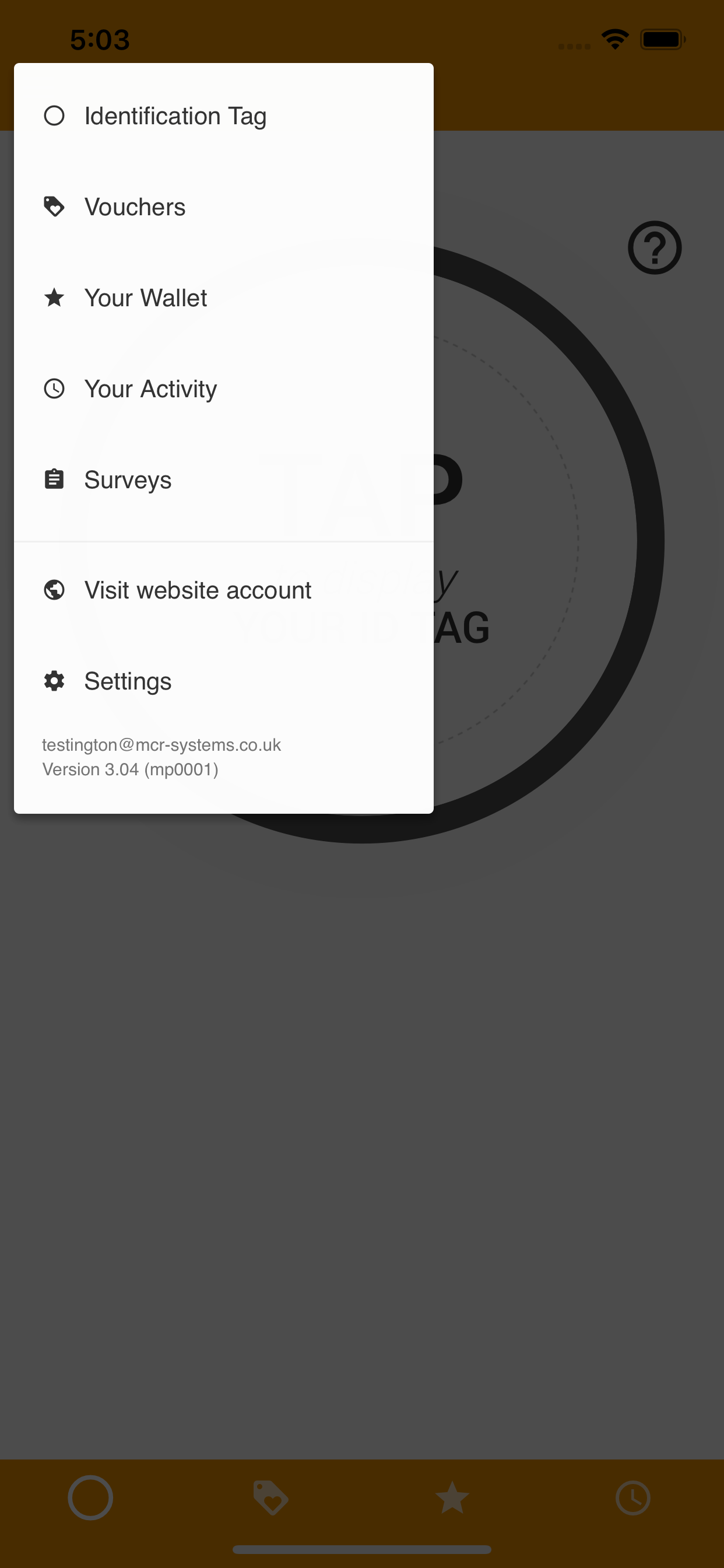
Task: Select Vouchers from the side menu
Action: (224, 207)
